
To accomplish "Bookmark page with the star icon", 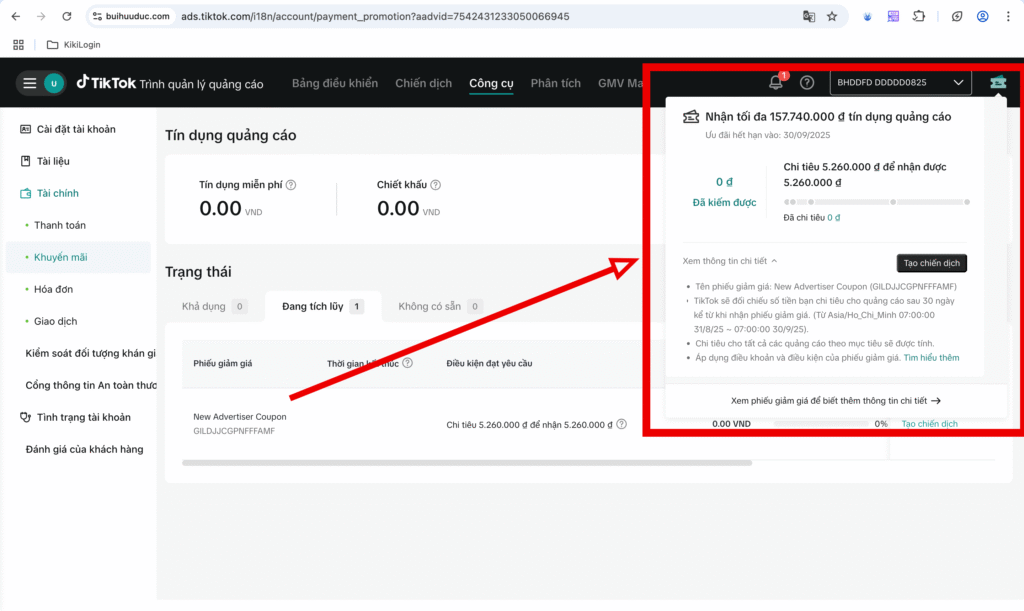I will (x=832, y=17).
